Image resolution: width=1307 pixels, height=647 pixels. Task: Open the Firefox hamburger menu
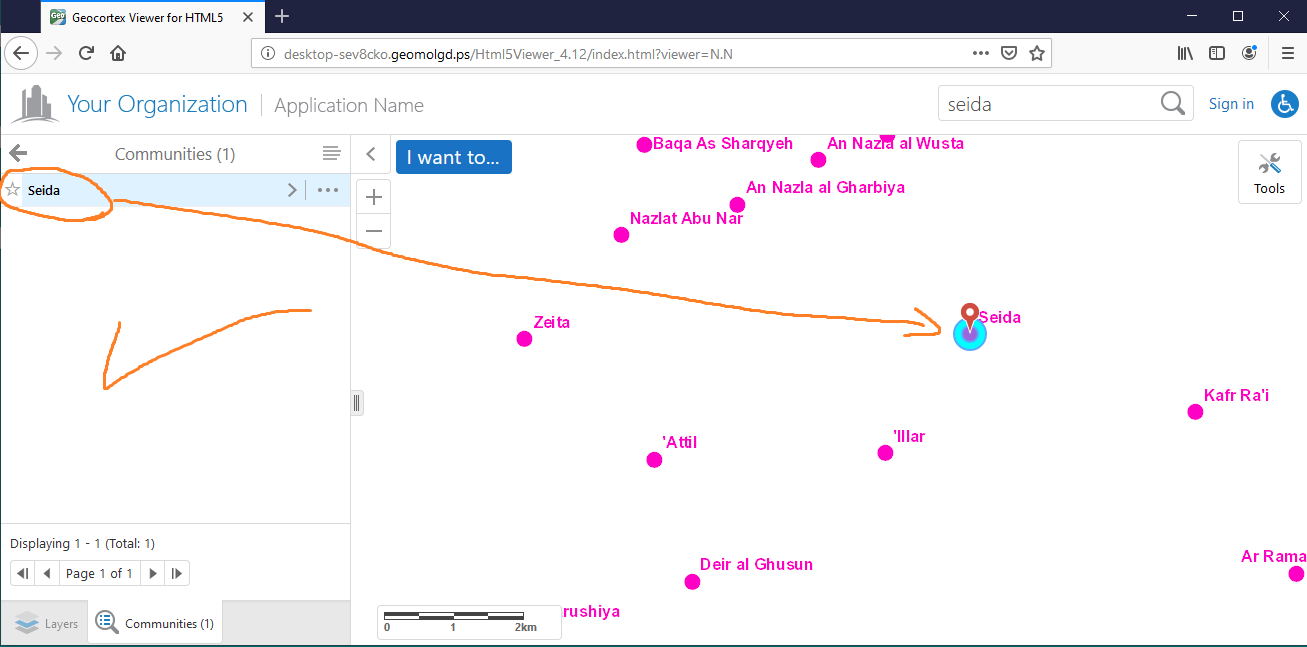[x=1287, y=53]
